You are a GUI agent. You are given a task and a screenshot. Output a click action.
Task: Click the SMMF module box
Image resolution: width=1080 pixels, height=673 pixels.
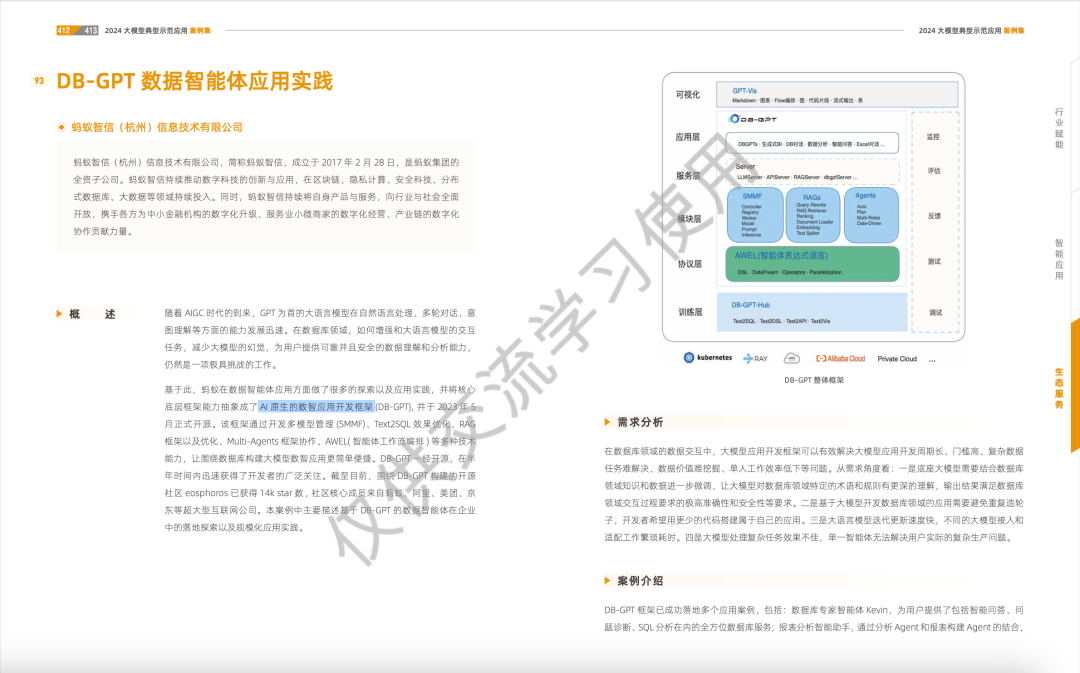755,215
